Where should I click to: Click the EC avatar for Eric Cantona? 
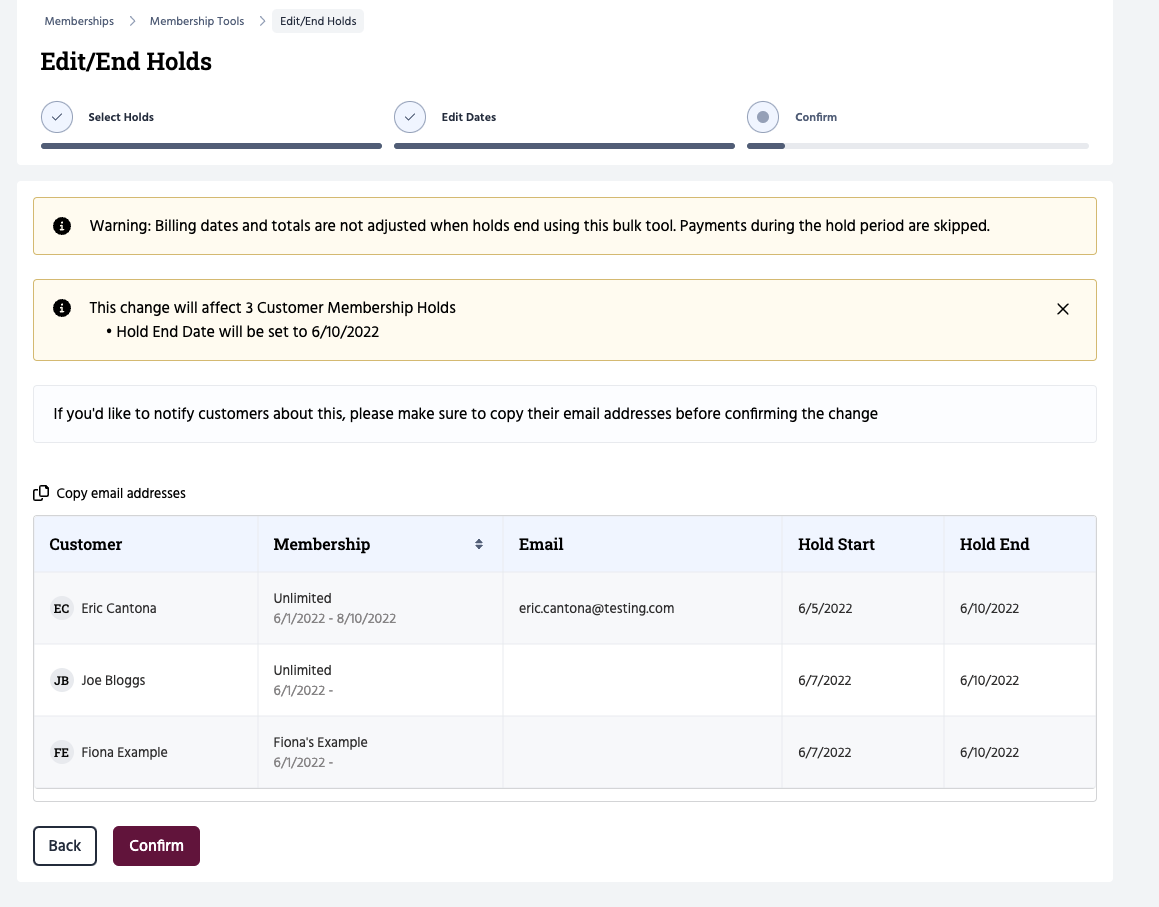[x=62, y=608]
